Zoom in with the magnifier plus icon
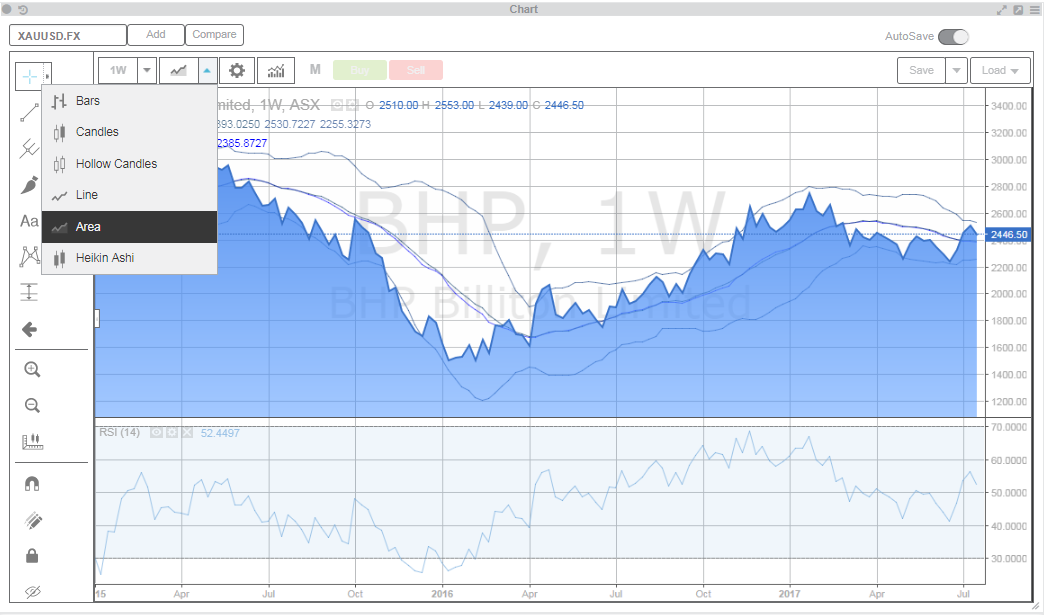The image size is (1044, 615). [32, 369]
